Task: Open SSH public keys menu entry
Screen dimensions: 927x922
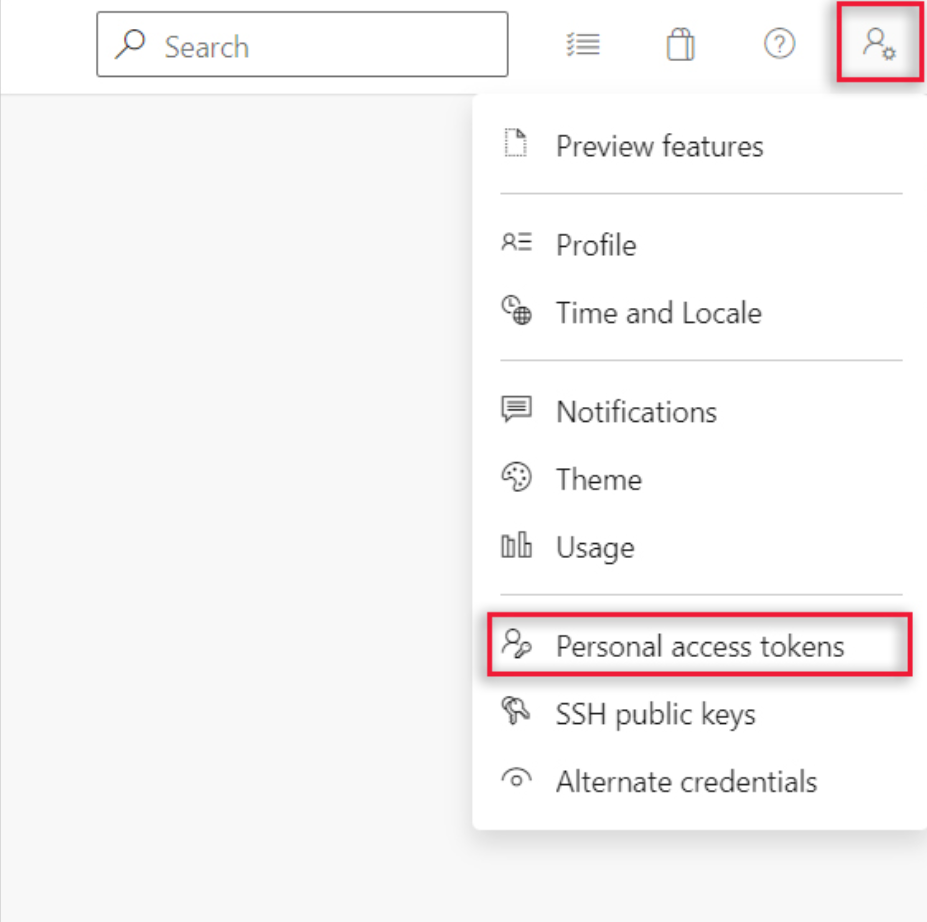Action: coord(655,715)
